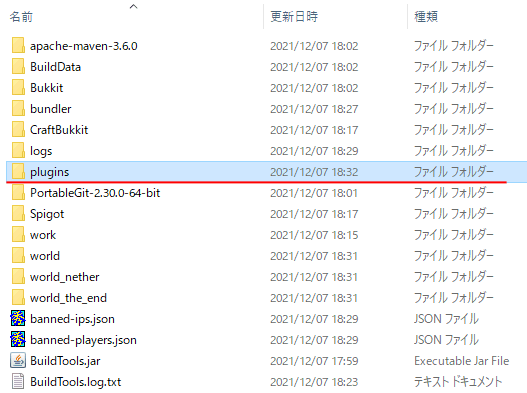Click the bundler folder icon
The height and width of the screenshot is (393, 527).
point(18,108)
